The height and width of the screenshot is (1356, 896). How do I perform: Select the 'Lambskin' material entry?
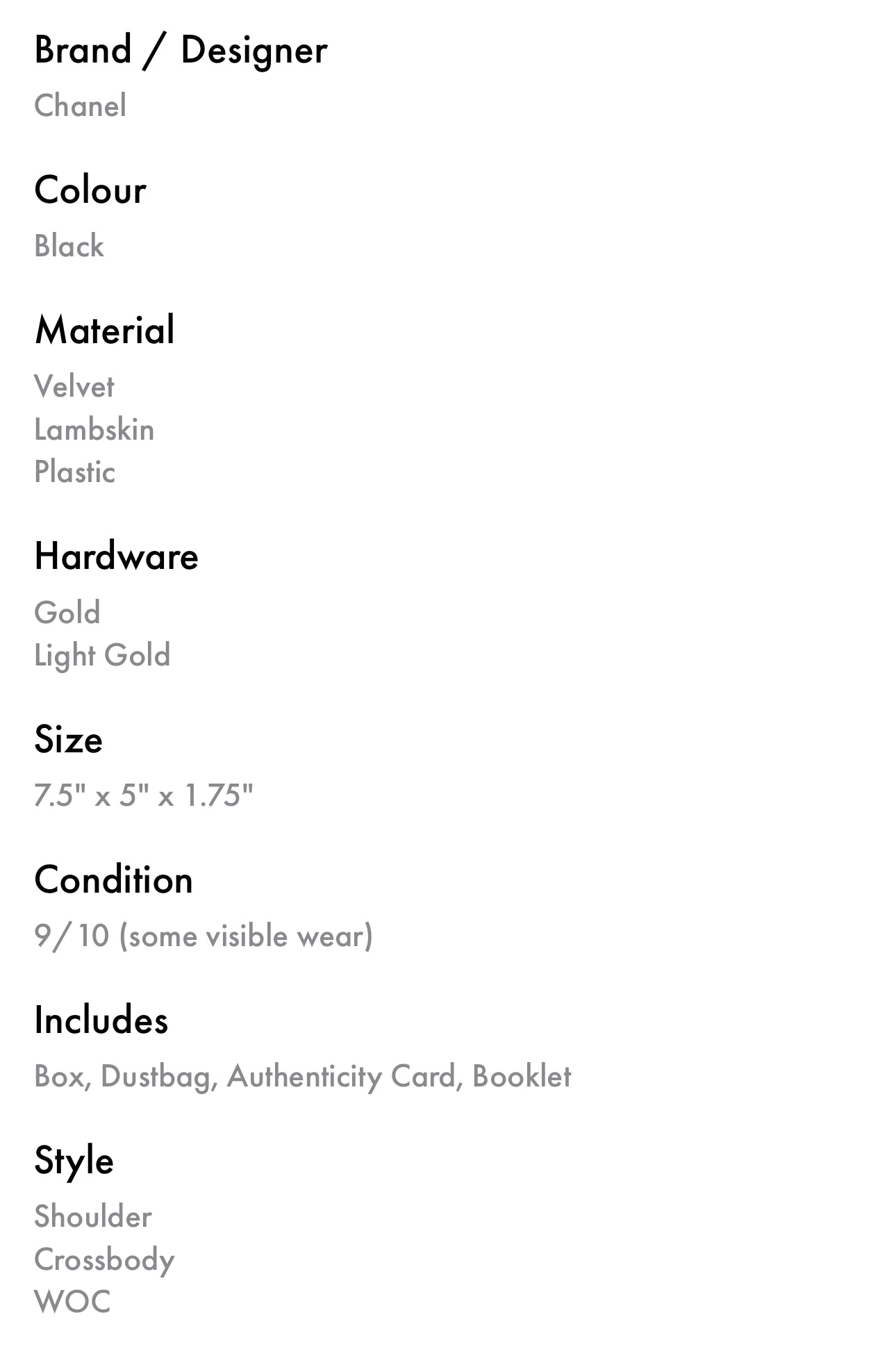[x=94, y=430]
